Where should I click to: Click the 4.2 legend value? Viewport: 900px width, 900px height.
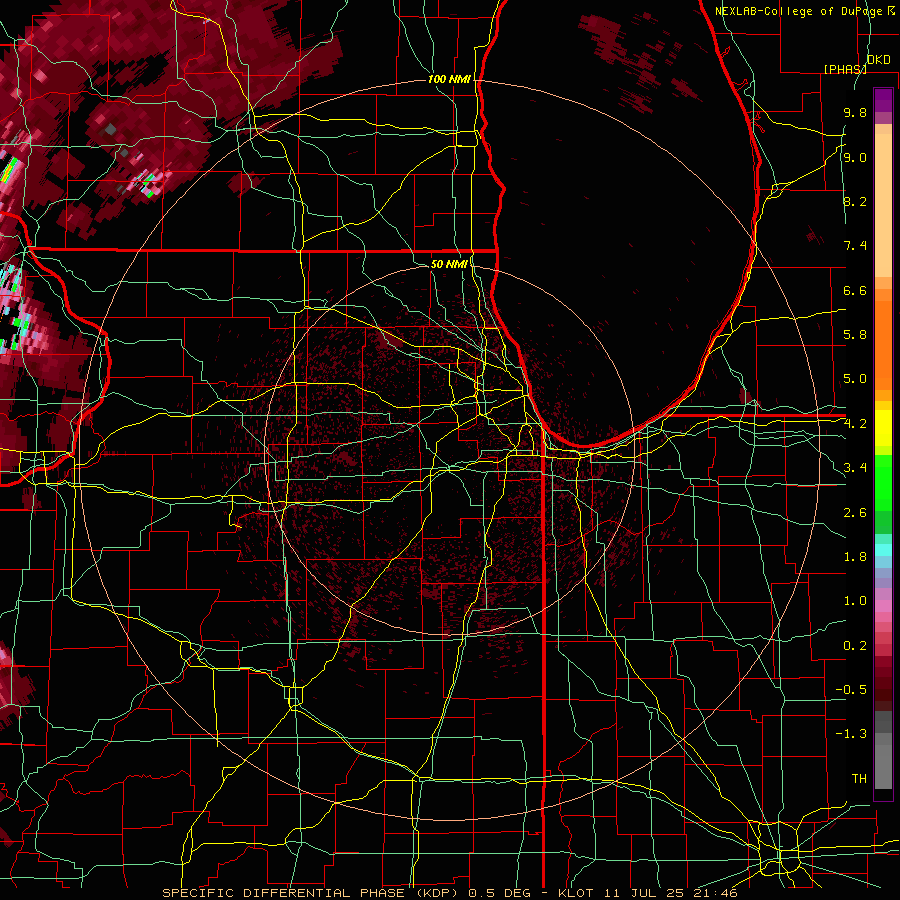[x=855, y=424]
